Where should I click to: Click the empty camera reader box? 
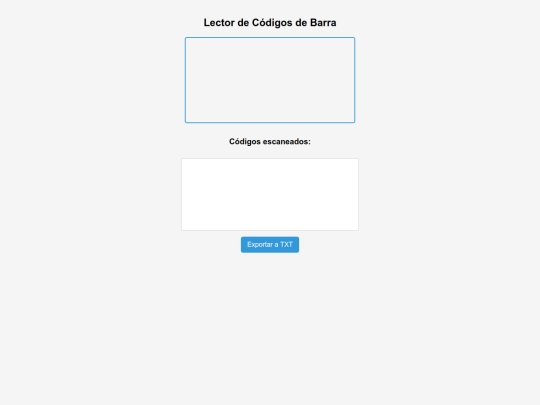pyautogui.click(x=270, y=80)
